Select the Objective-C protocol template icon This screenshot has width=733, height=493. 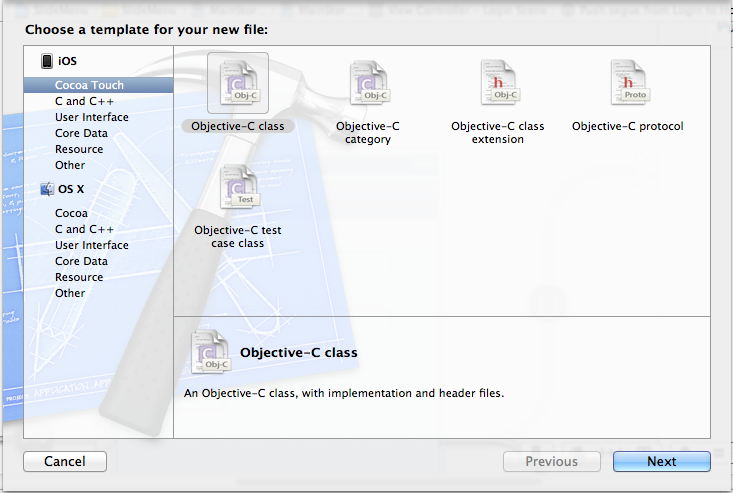point(627,83)
